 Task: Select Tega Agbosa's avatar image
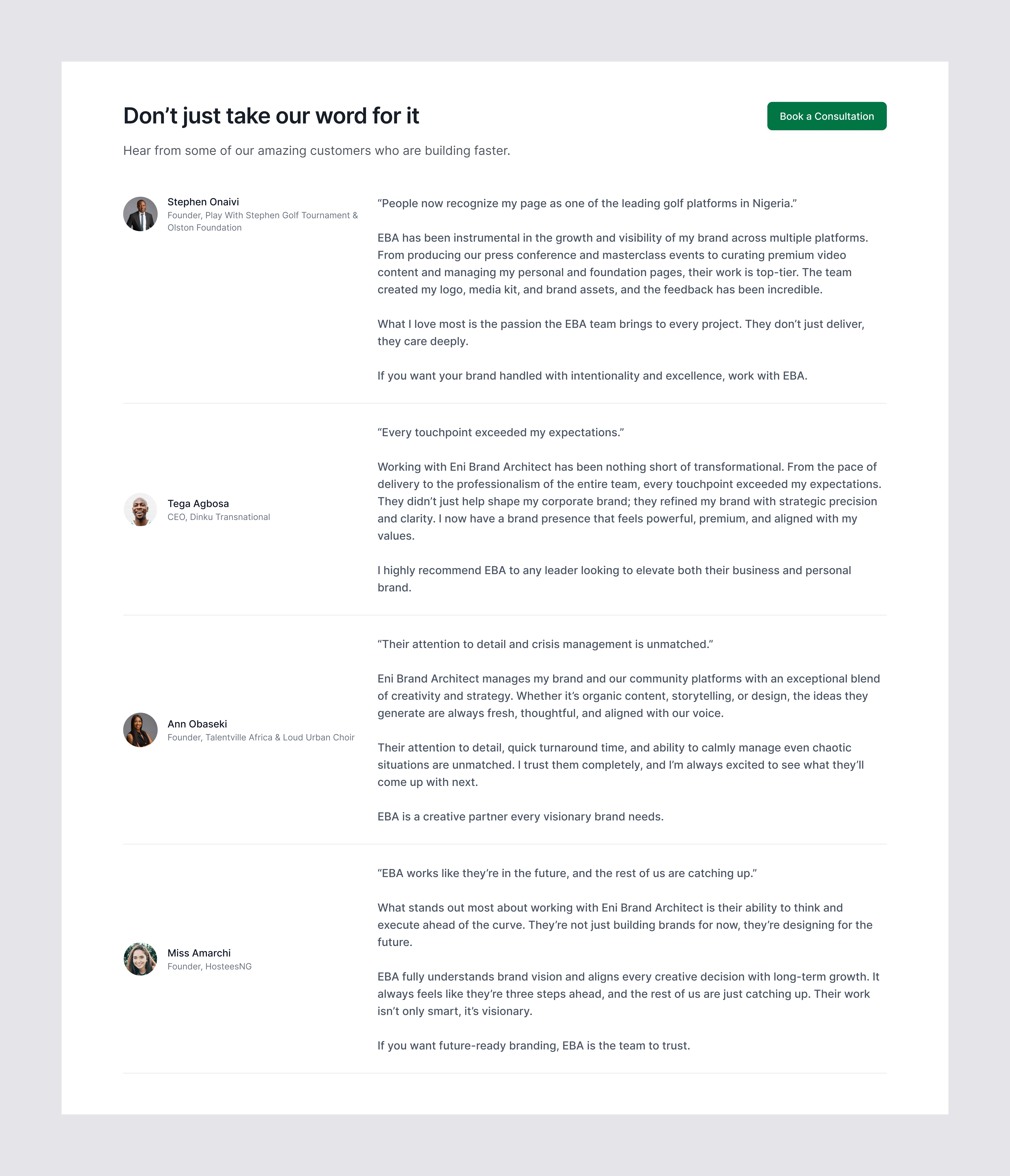tap(140, 510)
